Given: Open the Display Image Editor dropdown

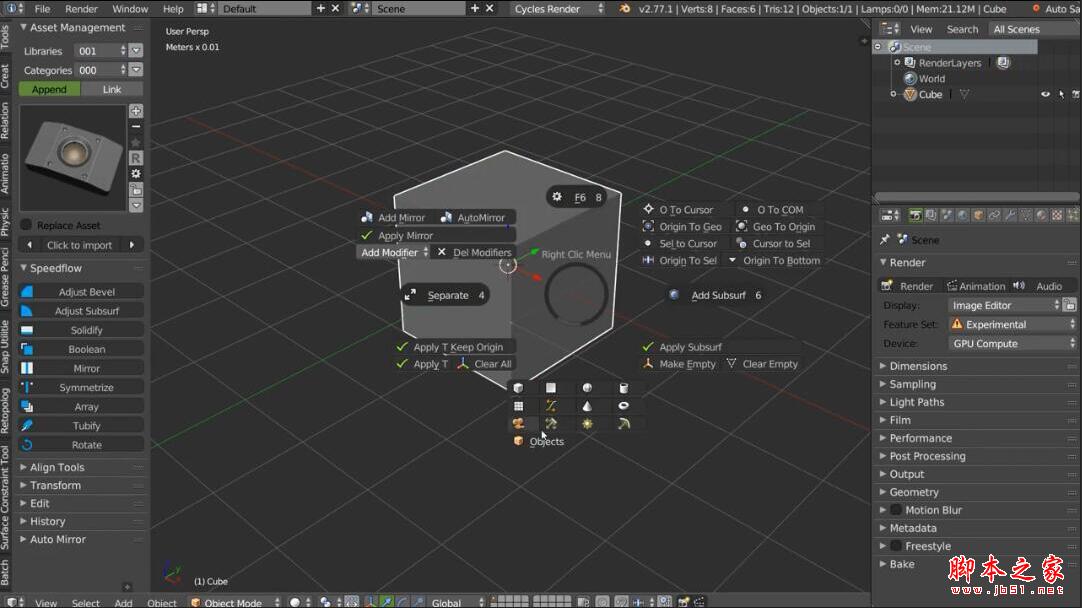Looking at the screenshot, I should point(1005,305).
